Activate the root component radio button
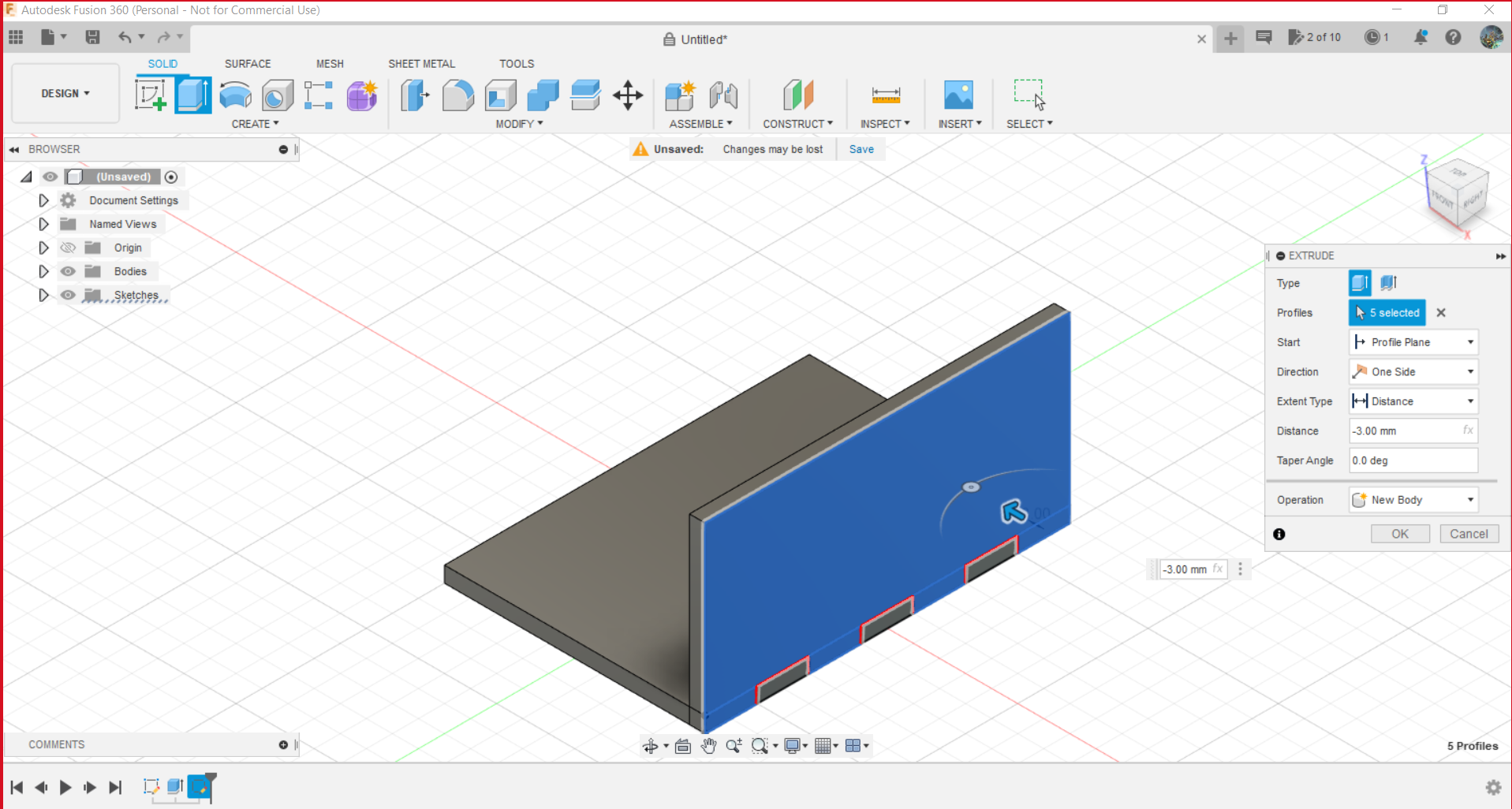This screenshot has width=1512, height=809. 171,177
